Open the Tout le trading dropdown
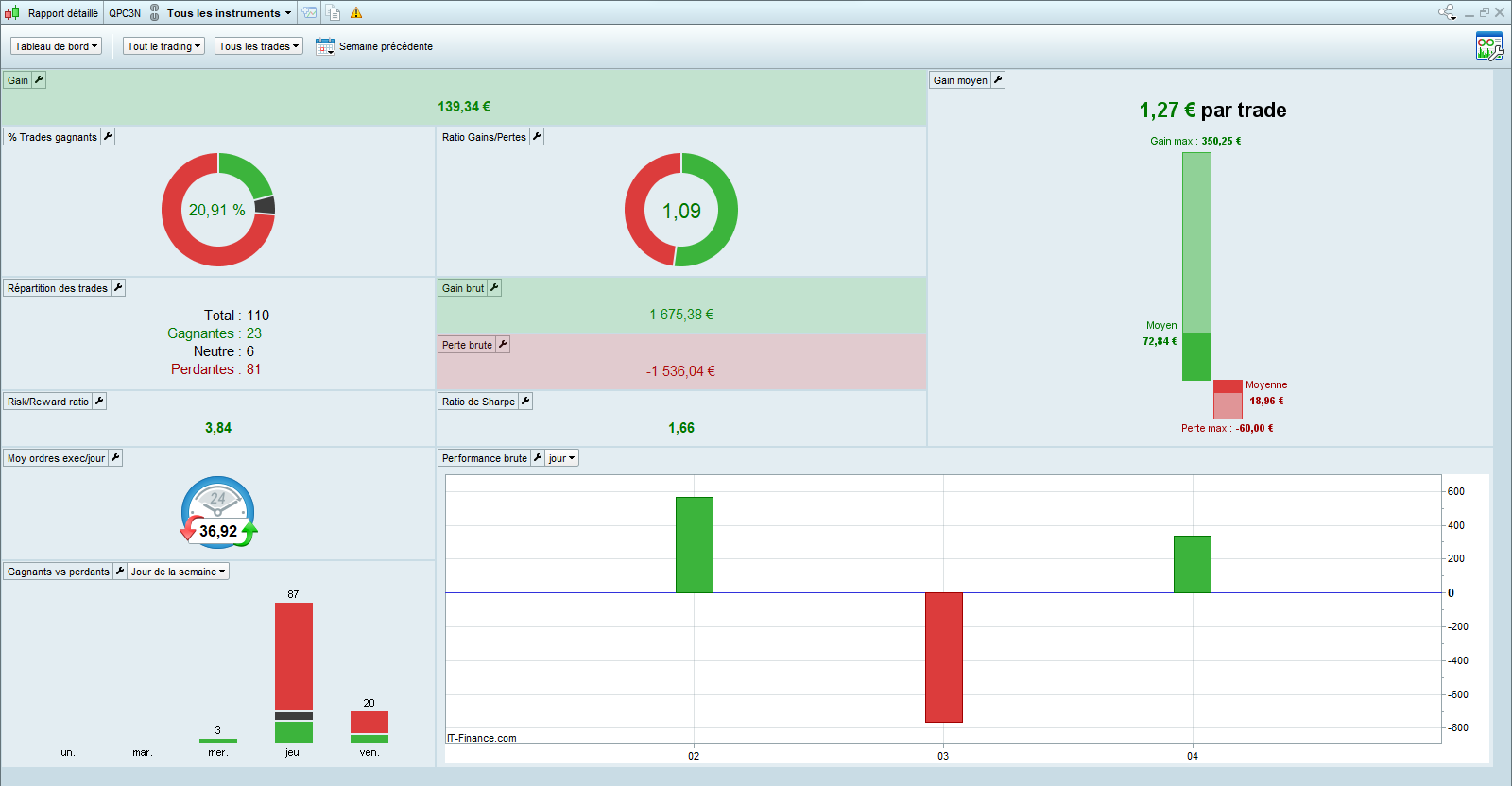This screenshot has height=786, width=1512. tap(163, 46)
